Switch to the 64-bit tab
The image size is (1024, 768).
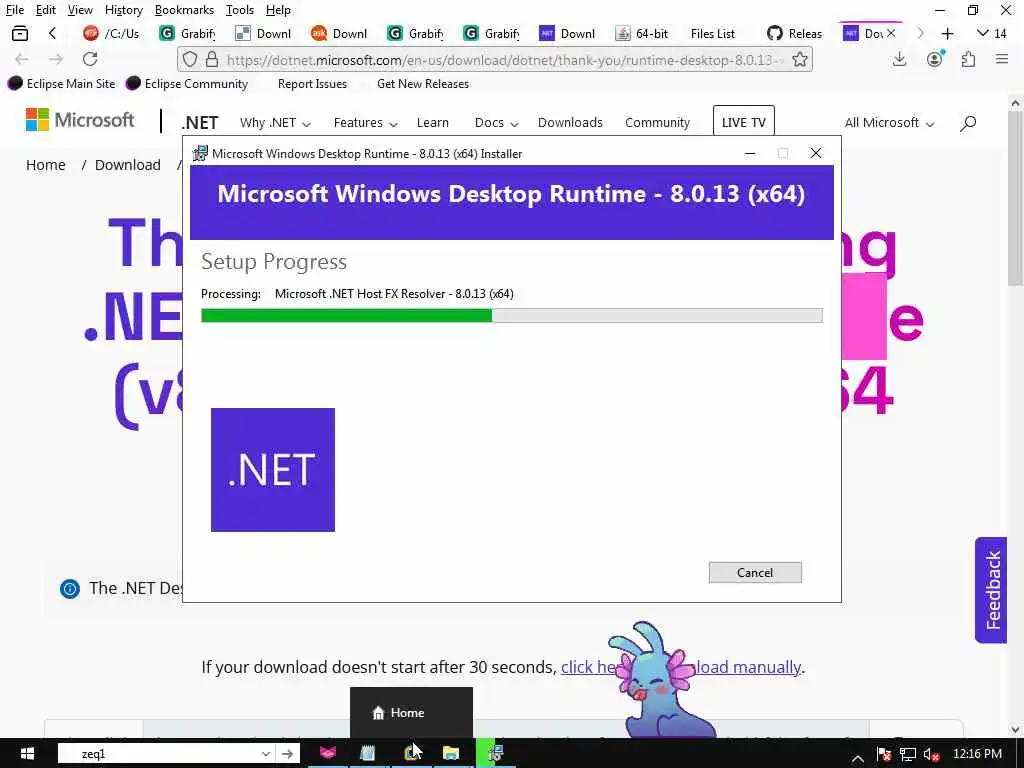point(643,33)
